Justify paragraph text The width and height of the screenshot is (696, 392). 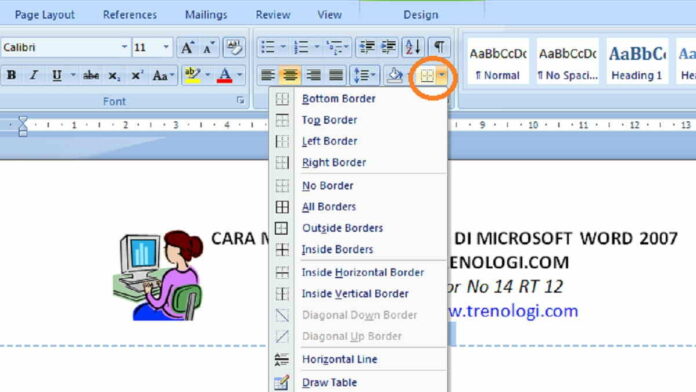(x=336, y=75)
